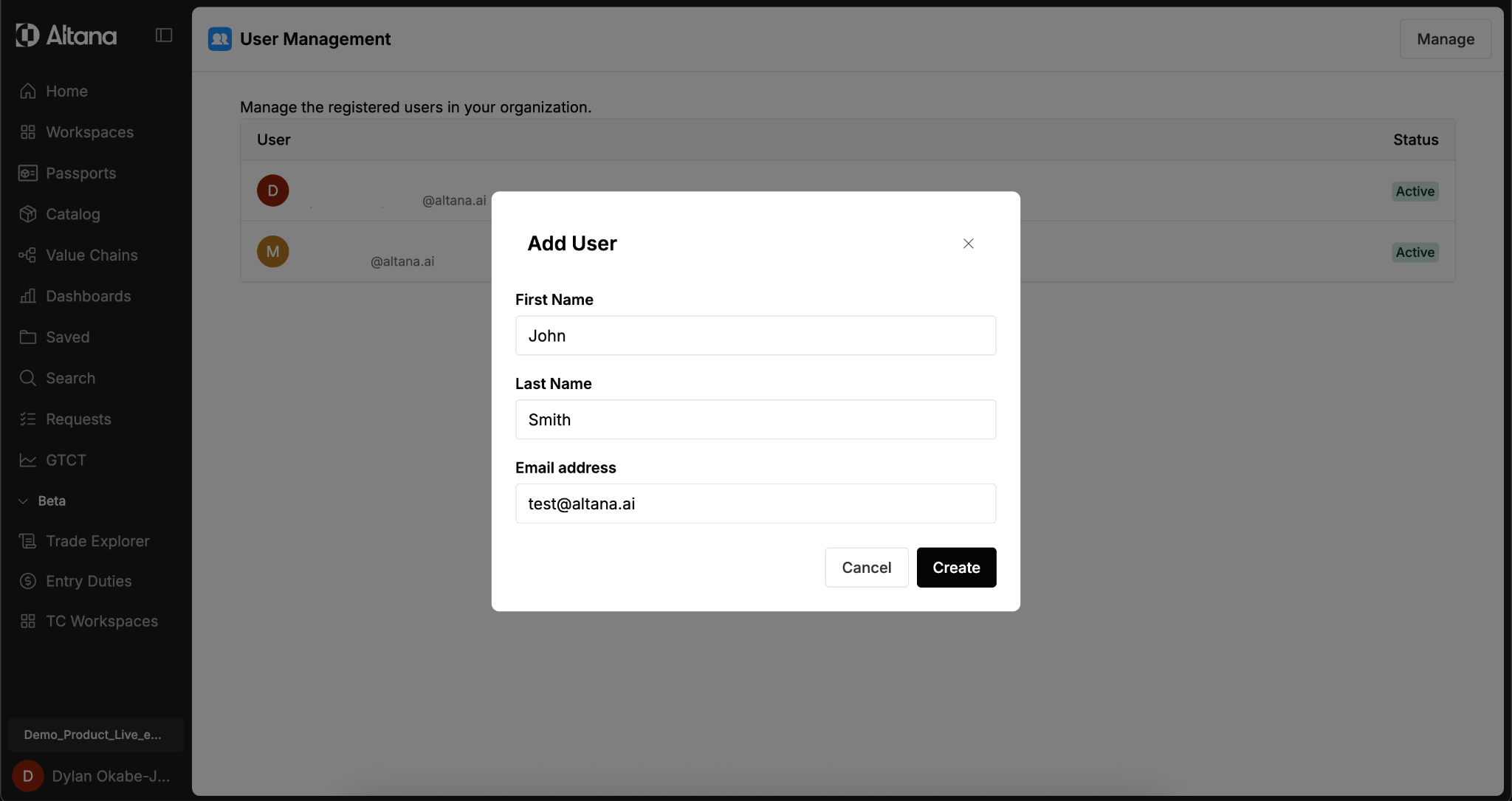This screenshot has width=1512, height=801.
Task: Click the Catalog box icon
Action: (28, 214)
